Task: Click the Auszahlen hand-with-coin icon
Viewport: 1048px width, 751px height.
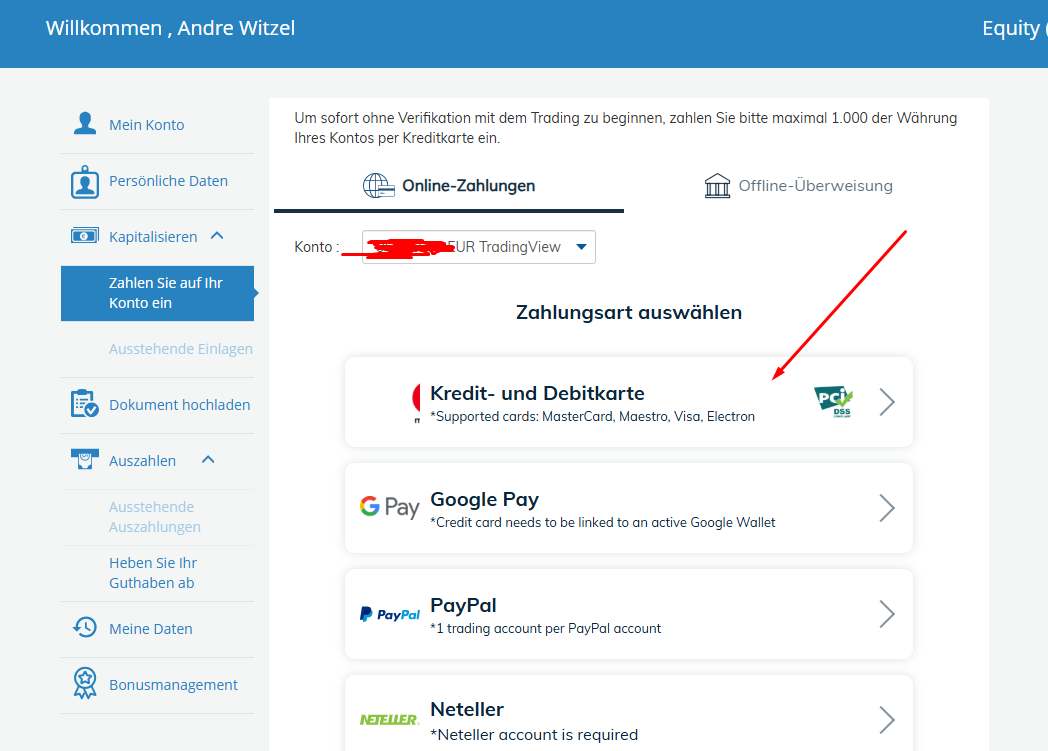Action: (x=85, y=460)
